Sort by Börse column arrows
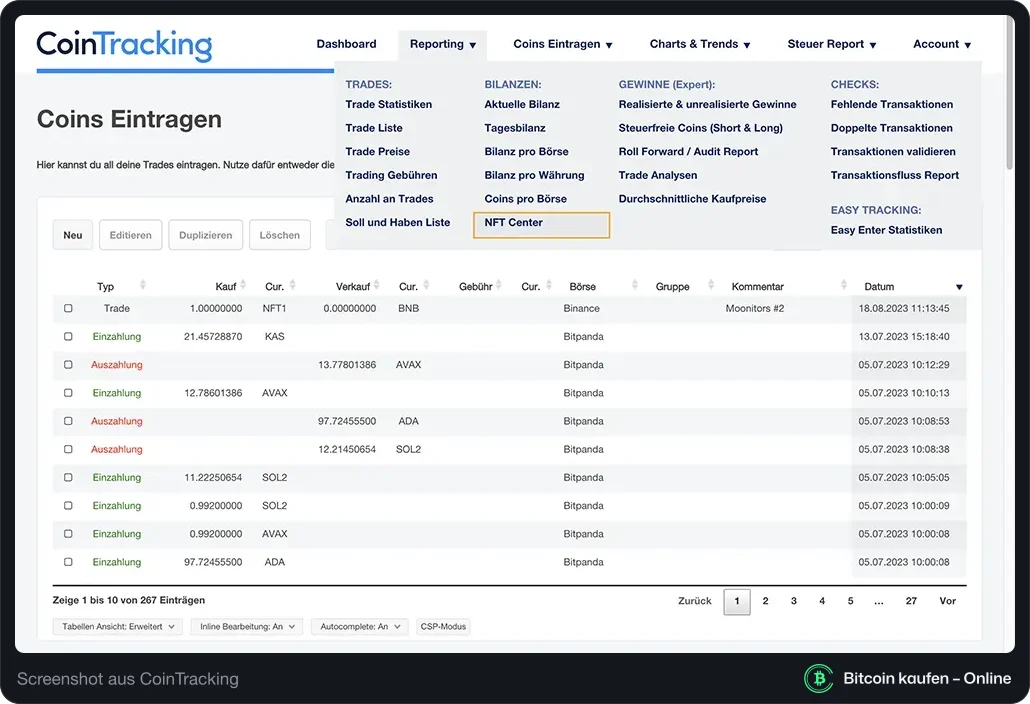 point(635,285)
